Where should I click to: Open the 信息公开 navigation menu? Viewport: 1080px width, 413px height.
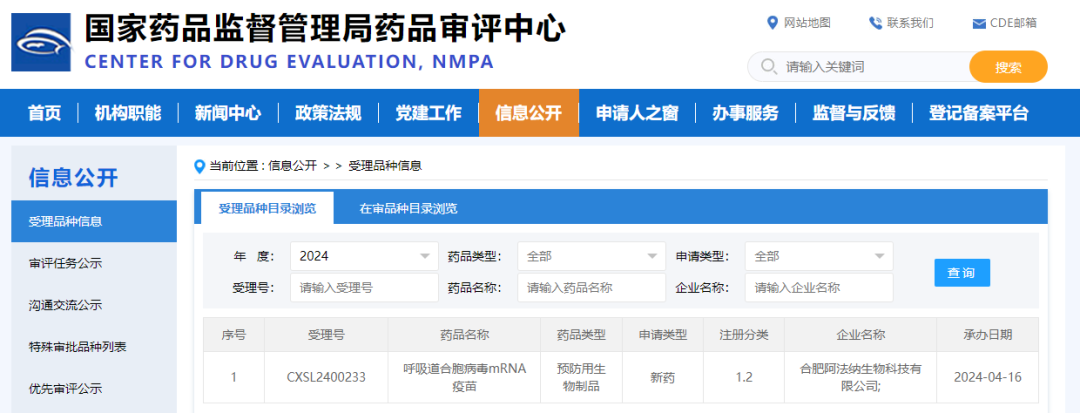[x=528, y=113]
